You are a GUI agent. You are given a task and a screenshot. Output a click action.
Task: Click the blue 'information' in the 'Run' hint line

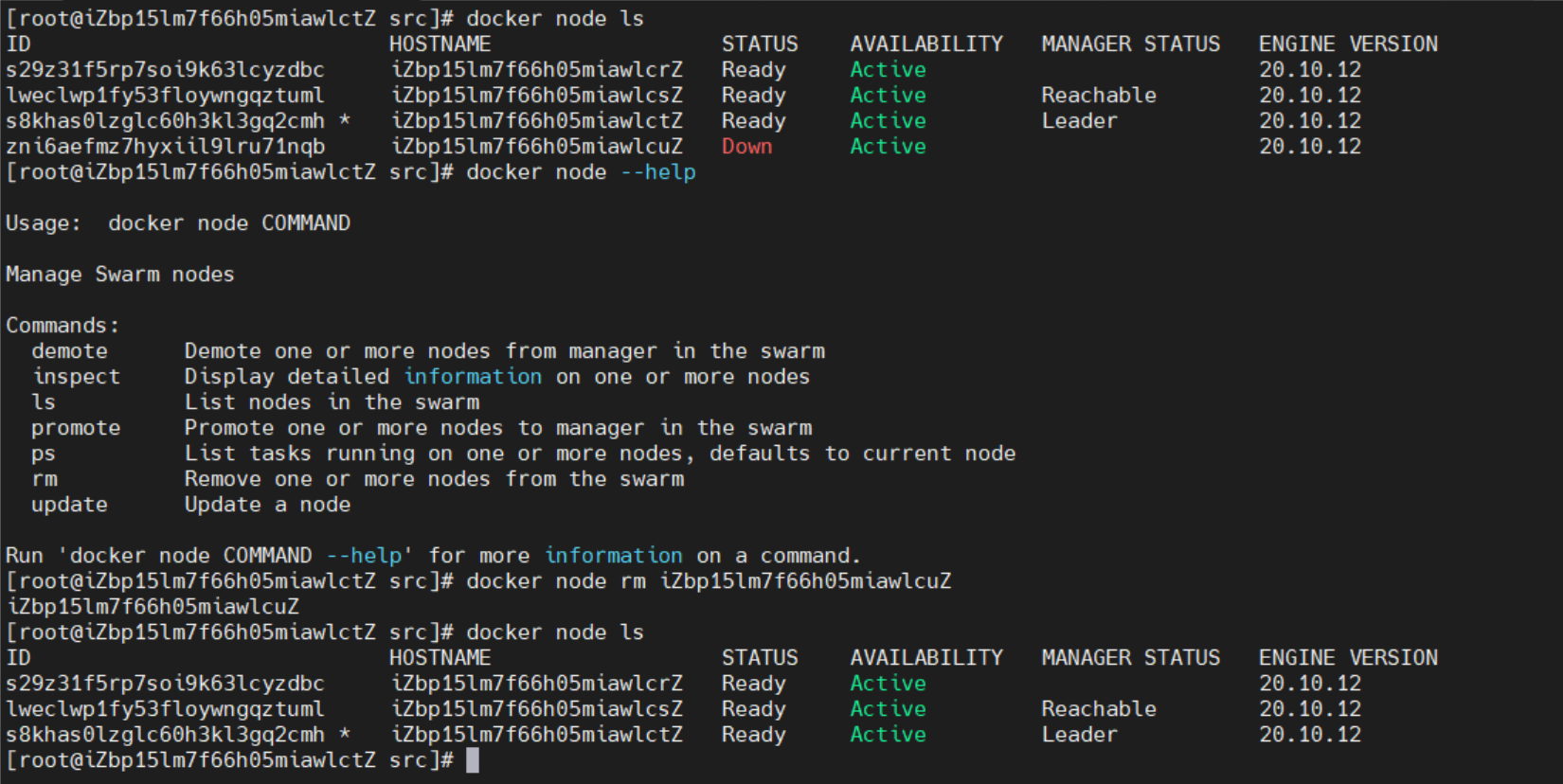[613, 556]
